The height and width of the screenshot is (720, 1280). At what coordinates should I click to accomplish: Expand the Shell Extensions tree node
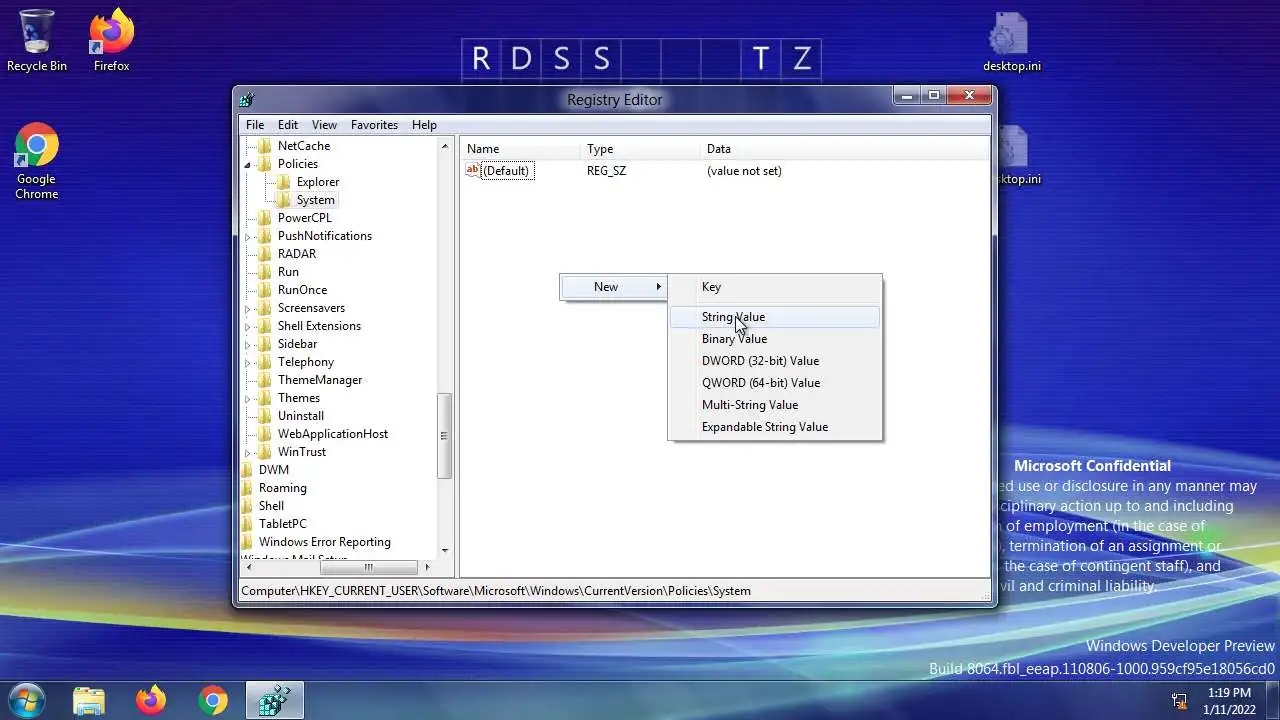(248, 326)
